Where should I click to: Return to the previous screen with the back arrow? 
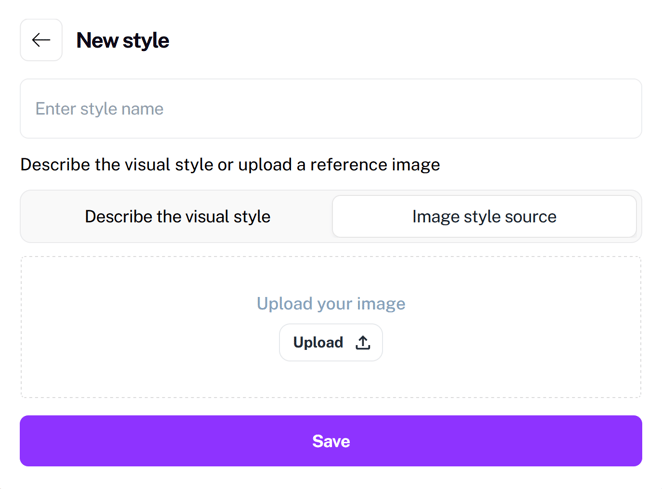[x=41, y=40]
